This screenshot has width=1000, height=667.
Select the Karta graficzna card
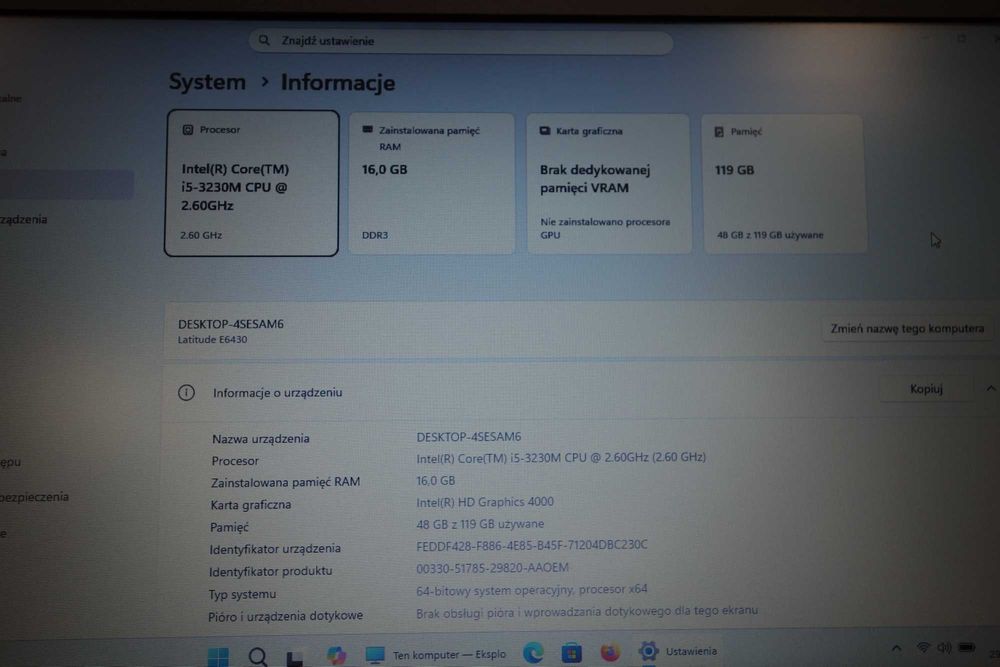pyautogui.click(x=608, y=184)
